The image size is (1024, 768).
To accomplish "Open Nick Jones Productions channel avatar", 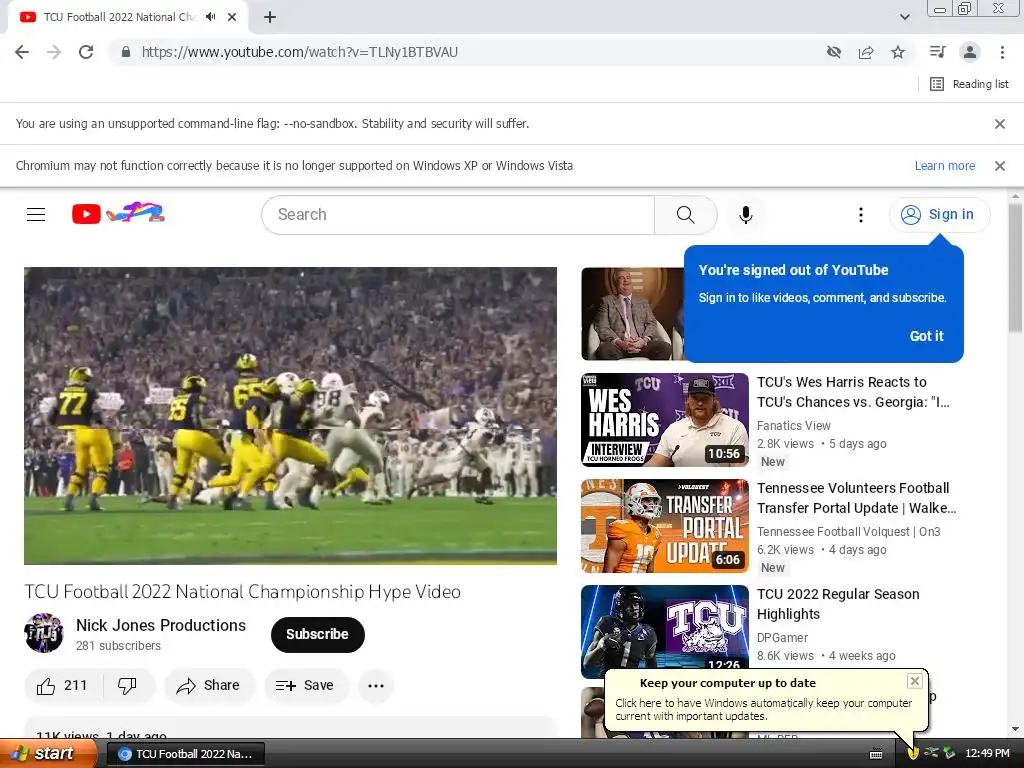I will pyautogui.click(x=44, y=633).
